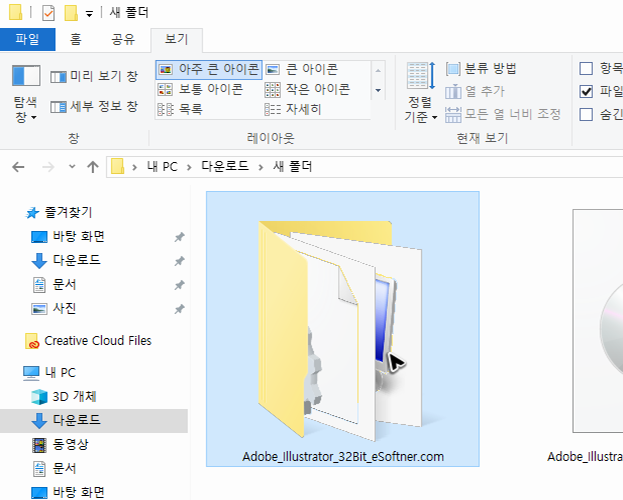
Task: Open the 탐색 창 navigation pane dropdown
Action: 26,94
